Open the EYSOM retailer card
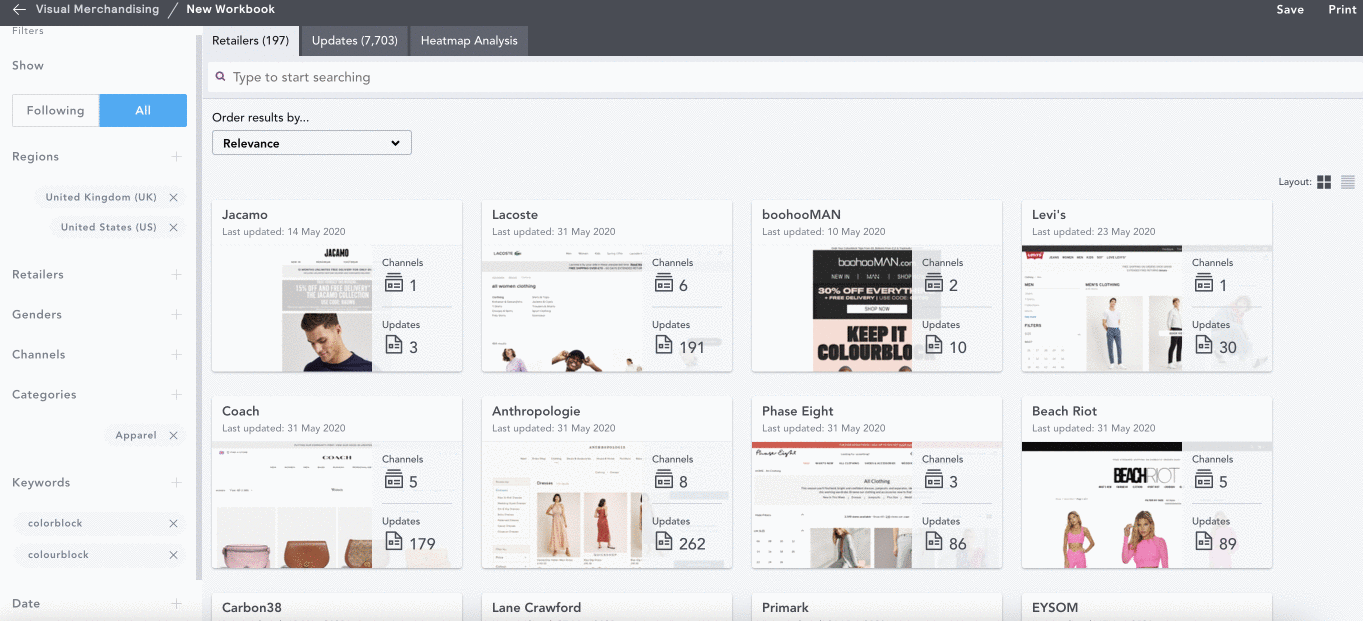1363x621 pixels. click(1147, 607)
